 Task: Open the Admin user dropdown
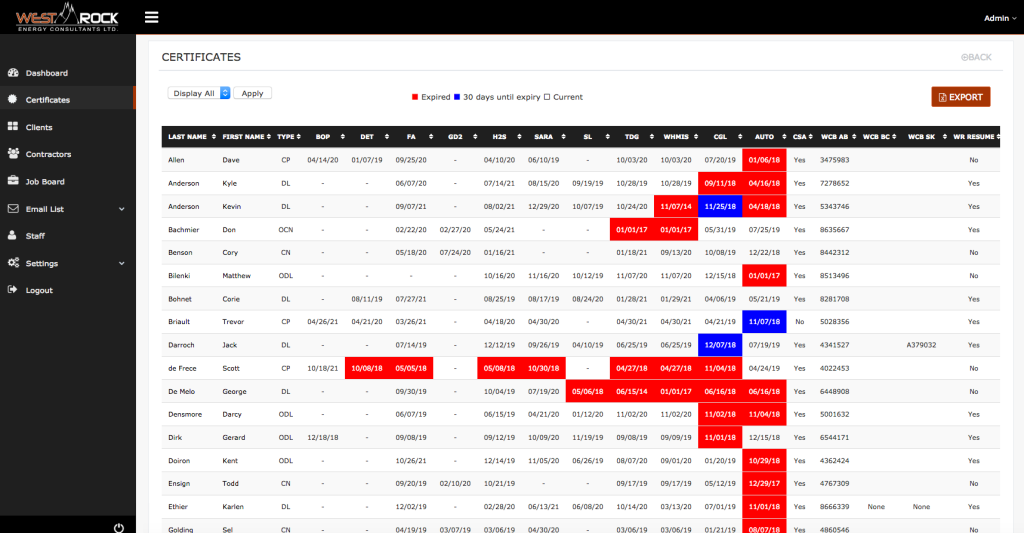click(1000, 18)
